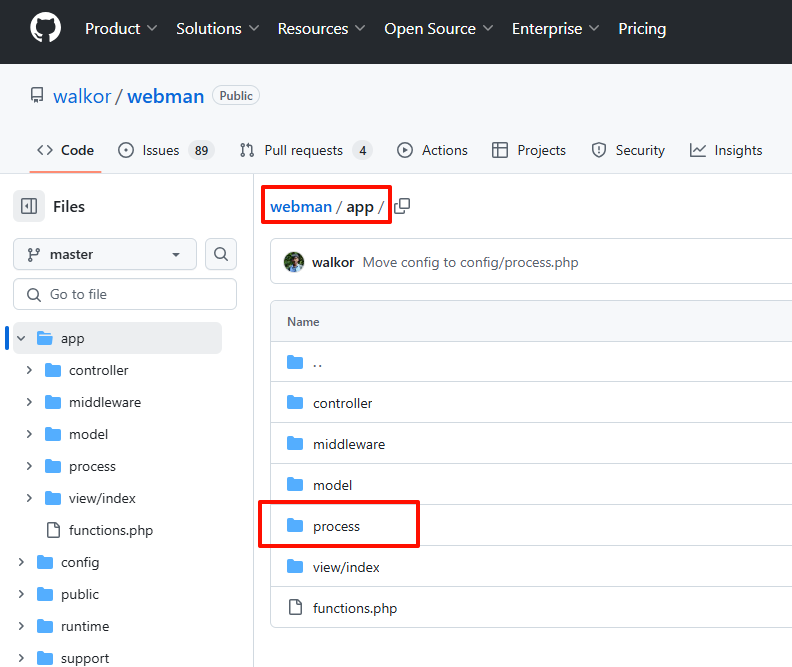The height and width of the screenshot is (667, 792).
Task: Select view/index in the file tree
Action: 102,498
